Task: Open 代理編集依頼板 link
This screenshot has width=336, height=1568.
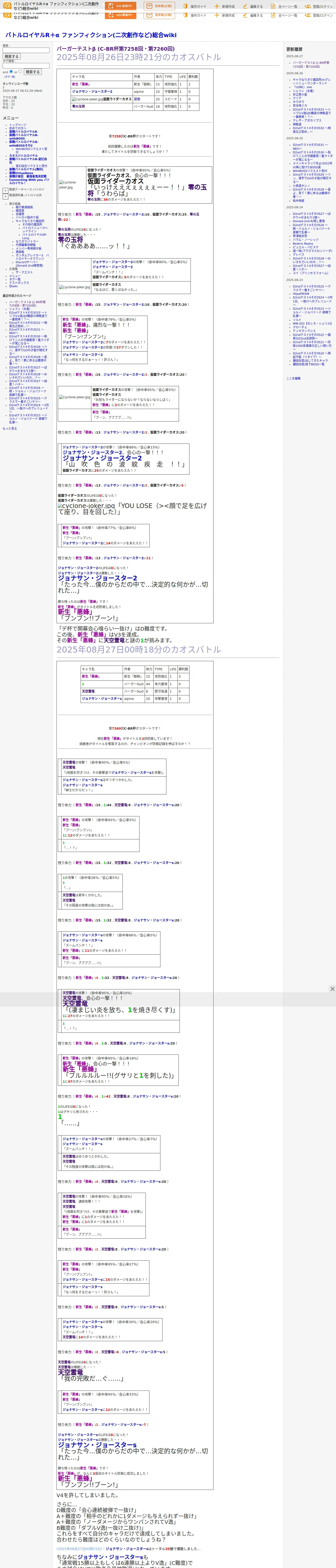Action: click(x=26, y=245)
